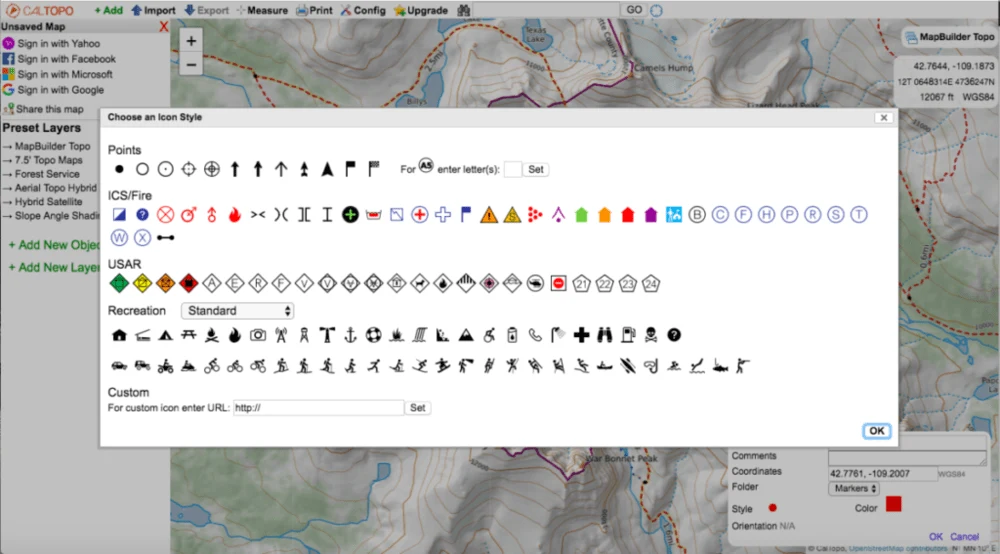The height and width of the screenshot is (554, 1000).
Task: Select the snowboarder recreation icon
Action: [443, 366]
